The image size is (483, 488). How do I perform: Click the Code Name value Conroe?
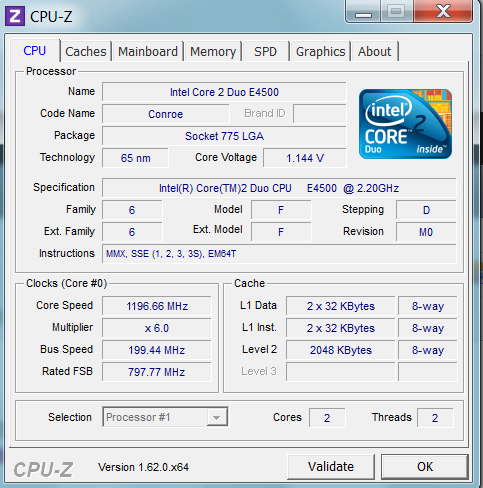tap(166, 114)
